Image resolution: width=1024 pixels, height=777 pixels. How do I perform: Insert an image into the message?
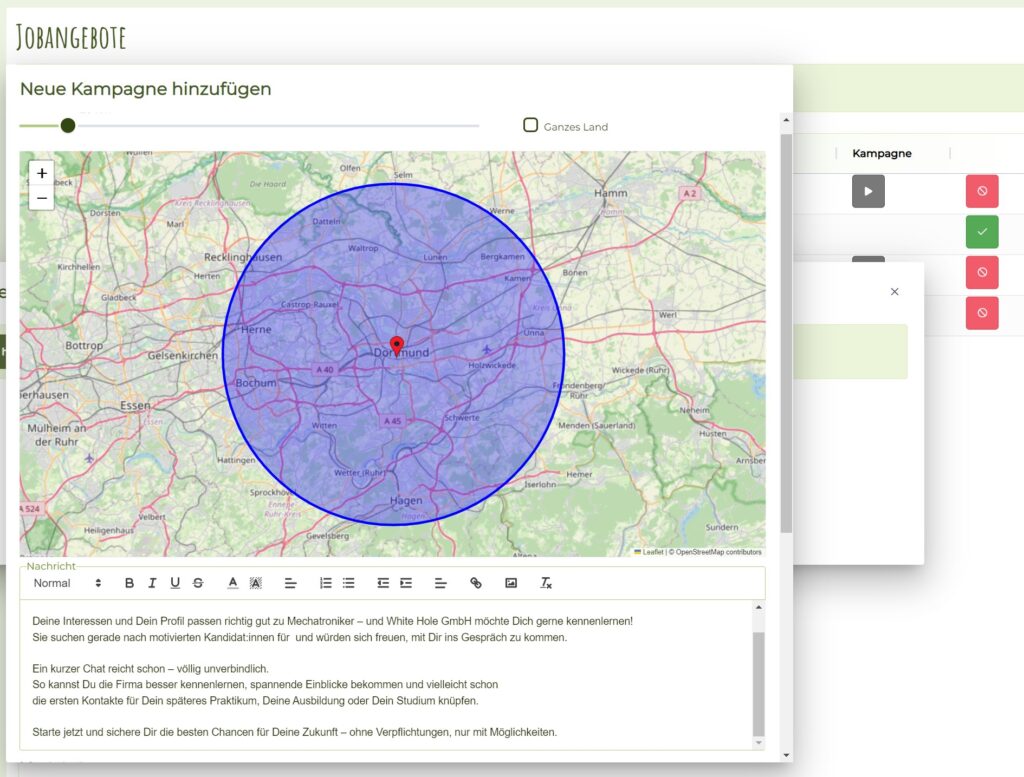(x=511, y=583)
